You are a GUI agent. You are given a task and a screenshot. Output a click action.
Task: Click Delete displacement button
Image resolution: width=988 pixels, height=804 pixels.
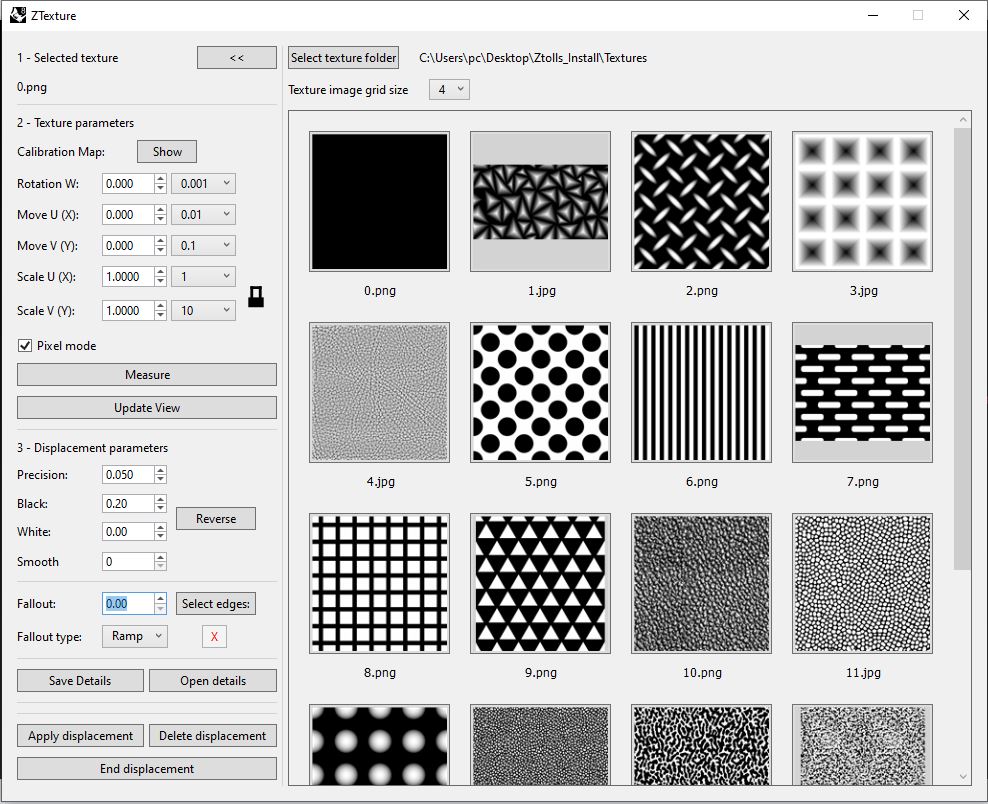pyautogui.click(x=213, y=735)
